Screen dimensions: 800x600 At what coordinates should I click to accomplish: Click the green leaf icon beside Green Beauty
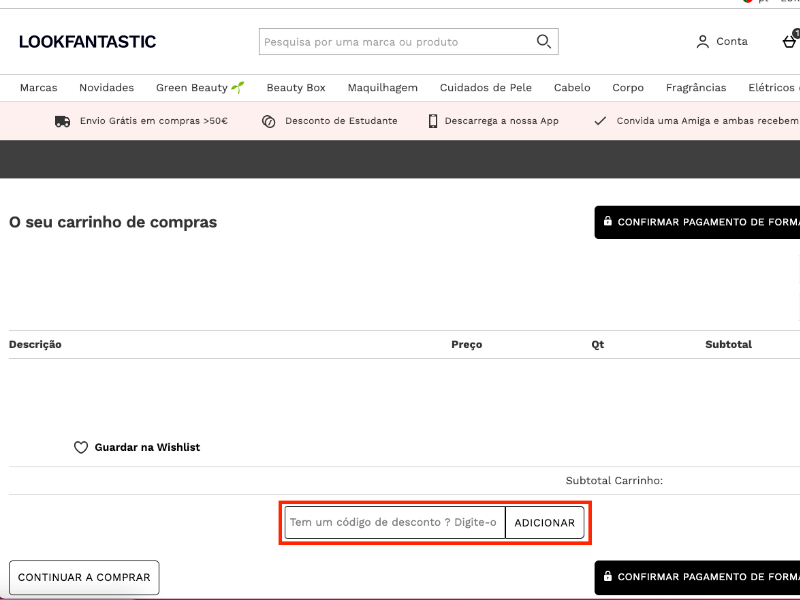pos(238,87)
